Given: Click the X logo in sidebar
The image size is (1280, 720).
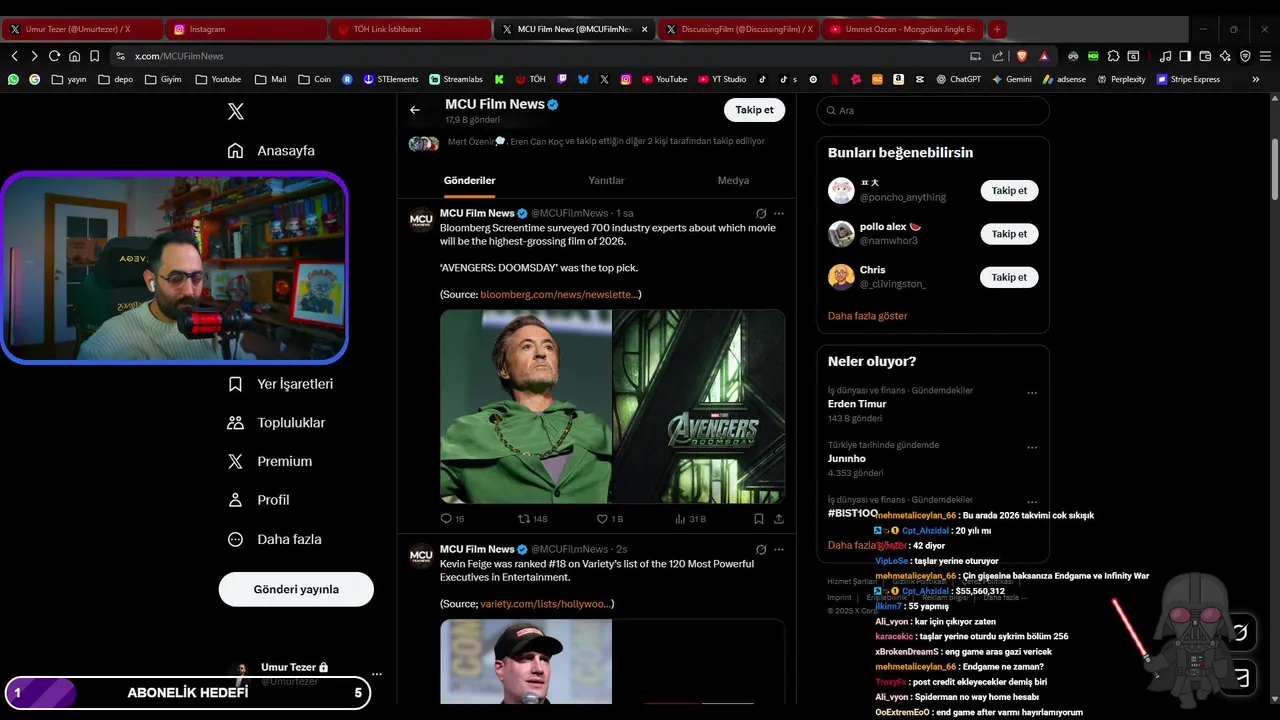Looking at the screenshot, I should tap(236, 111).
